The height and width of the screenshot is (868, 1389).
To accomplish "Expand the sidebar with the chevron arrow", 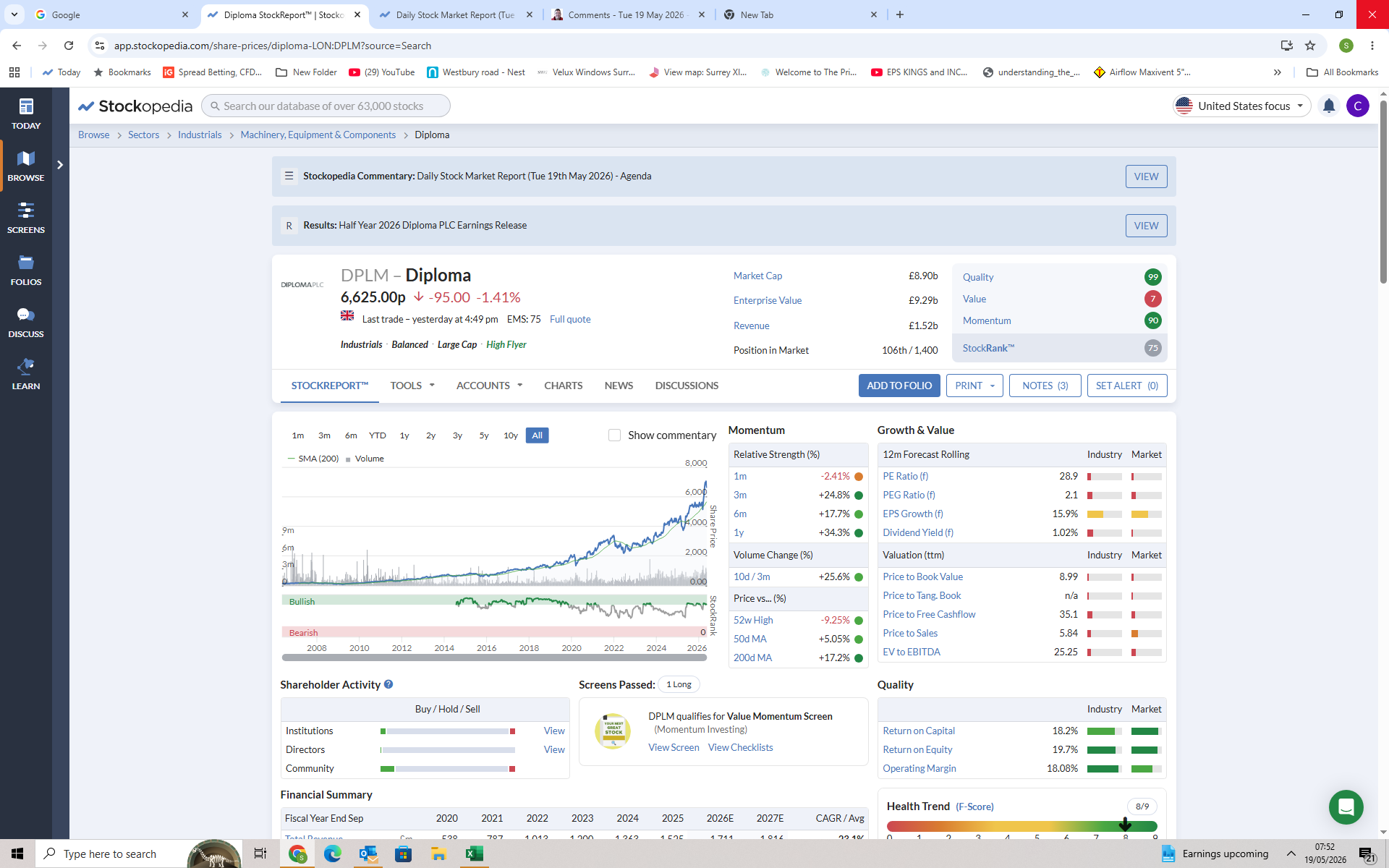I will (x=60, y=165).
